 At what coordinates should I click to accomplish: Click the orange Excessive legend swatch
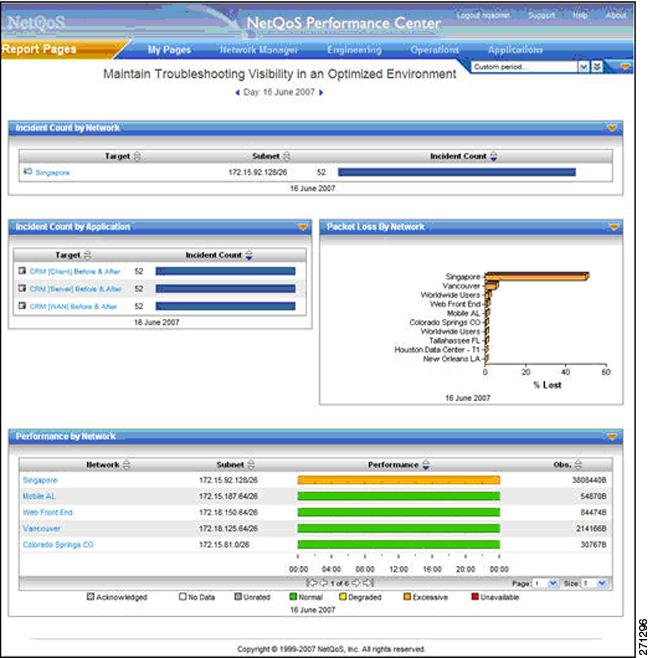click(407, 596)
